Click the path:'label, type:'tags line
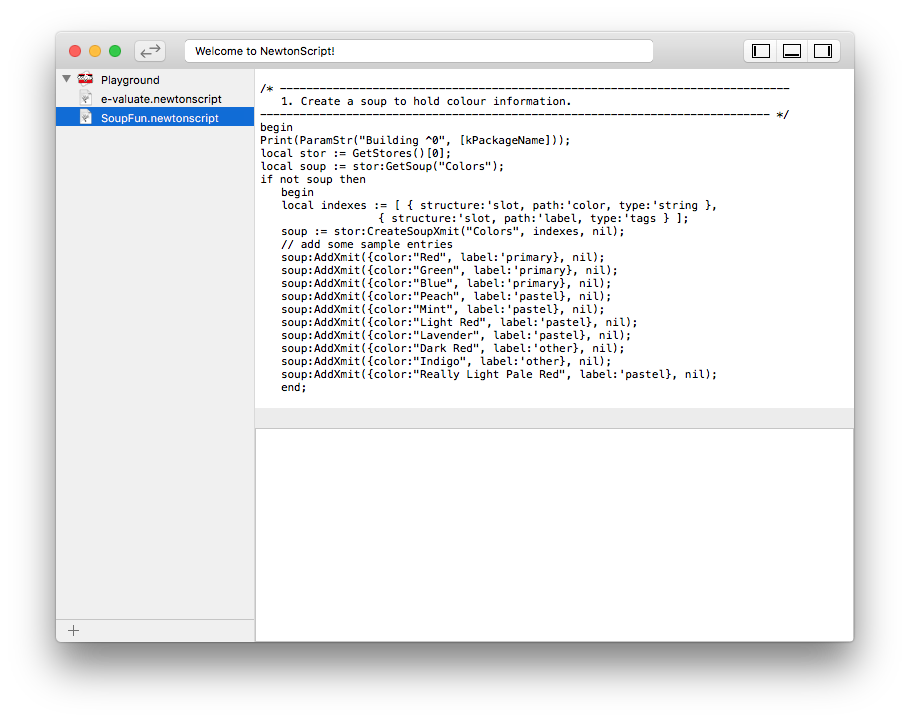 (533, 218)
